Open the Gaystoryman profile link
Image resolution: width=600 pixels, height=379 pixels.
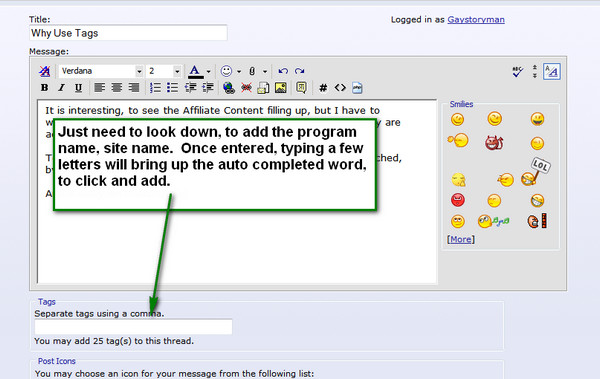(476, 20)
